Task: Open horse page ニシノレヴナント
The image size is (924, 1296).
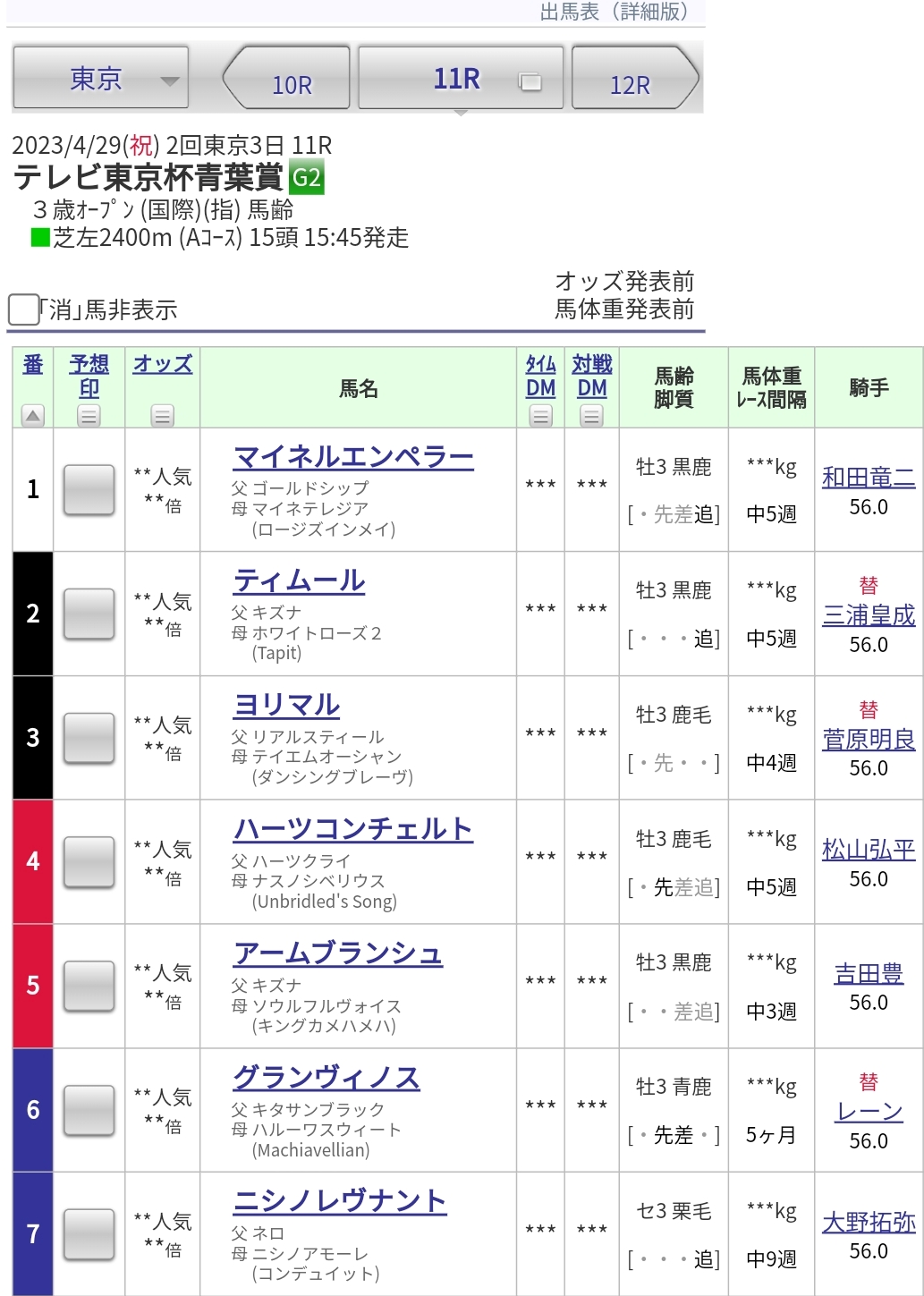Action: point(340,1202)
